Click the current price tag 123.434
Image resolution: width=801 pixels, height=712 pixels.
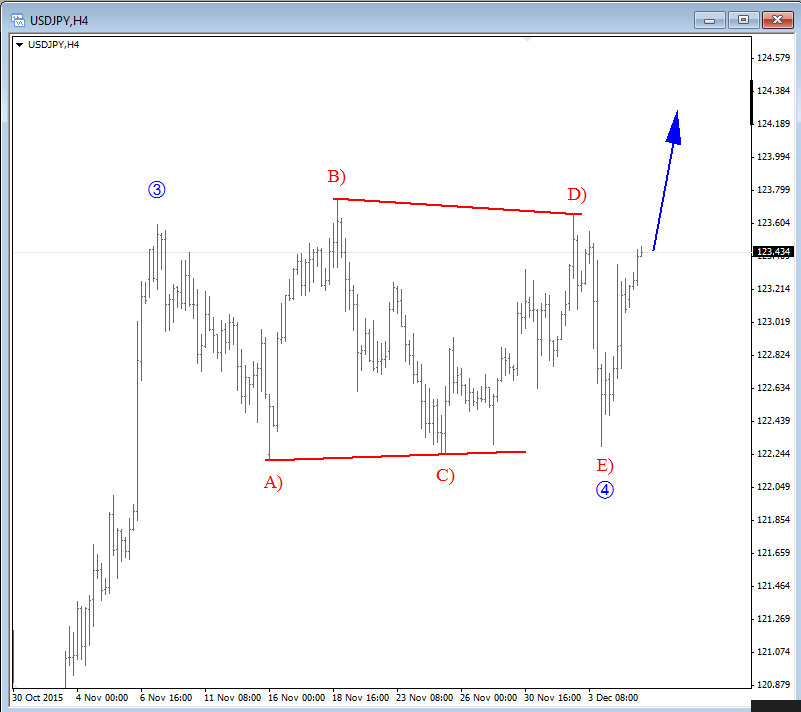(x=775, y=252)
